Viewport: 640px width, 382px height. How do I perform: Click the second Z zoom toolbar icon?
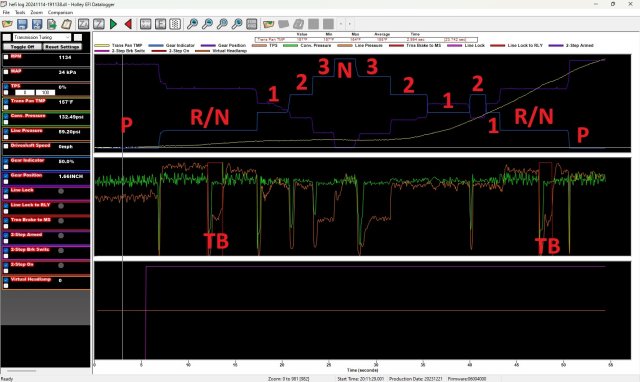point(98,24)
